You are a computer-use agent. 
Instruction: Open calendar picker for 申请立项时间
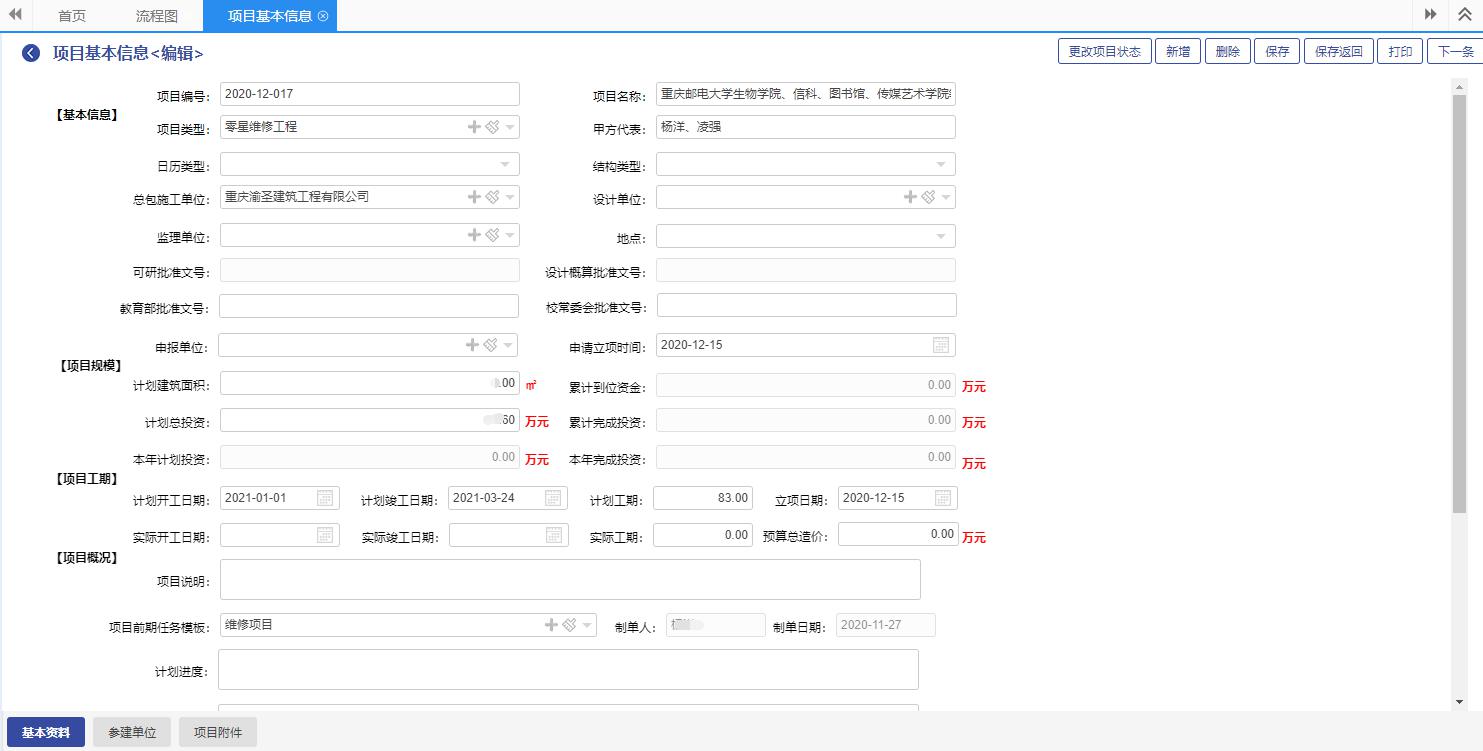click(x=940, y=345)
